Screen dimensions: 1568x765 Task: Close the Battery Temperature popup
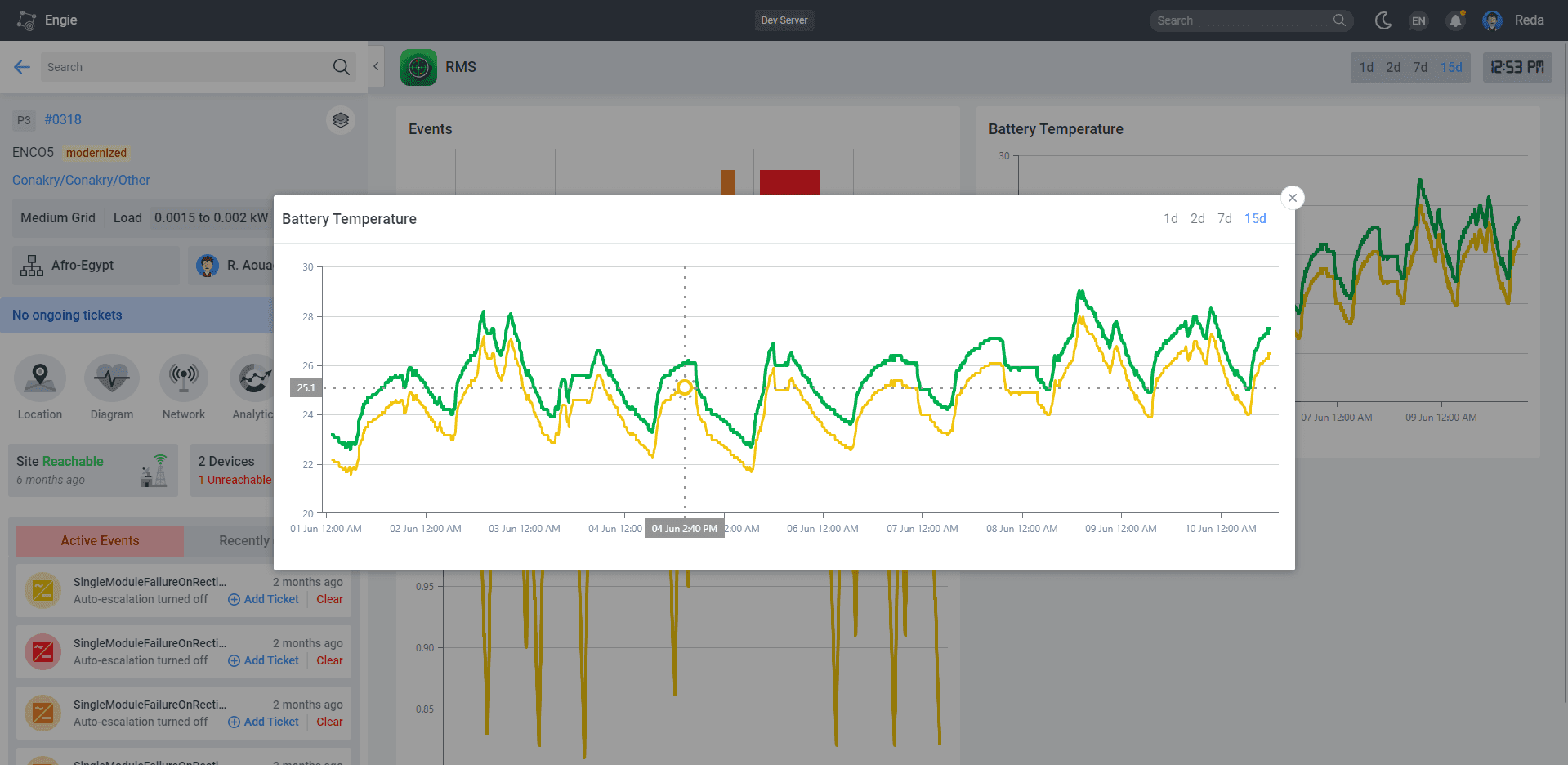click(x=1293, y=198)
